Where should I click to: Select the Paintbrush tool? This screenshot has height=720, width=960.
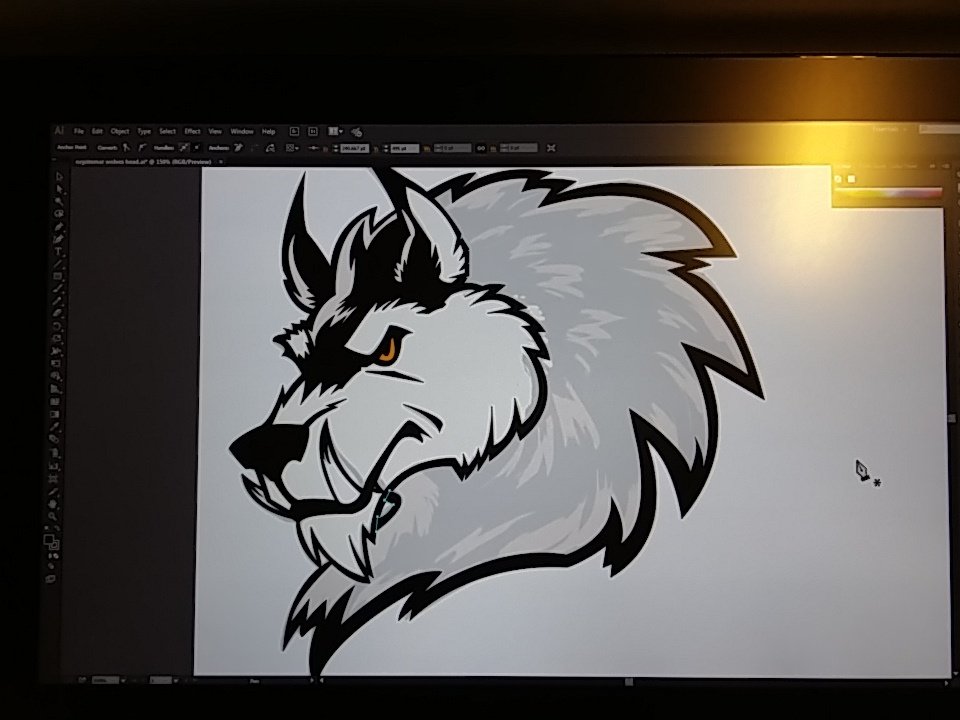[58, 288]
